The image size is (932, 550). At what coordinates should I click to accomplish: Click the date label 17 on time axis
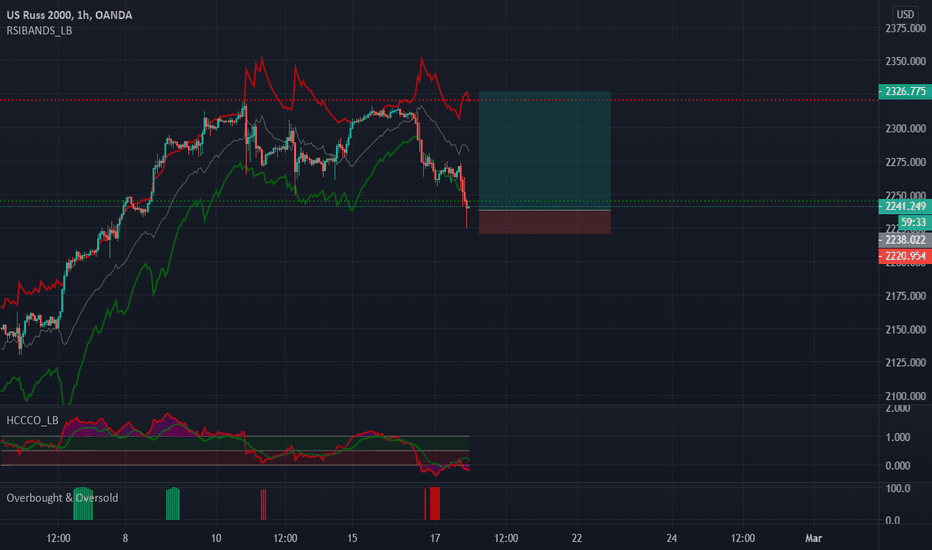435,538
